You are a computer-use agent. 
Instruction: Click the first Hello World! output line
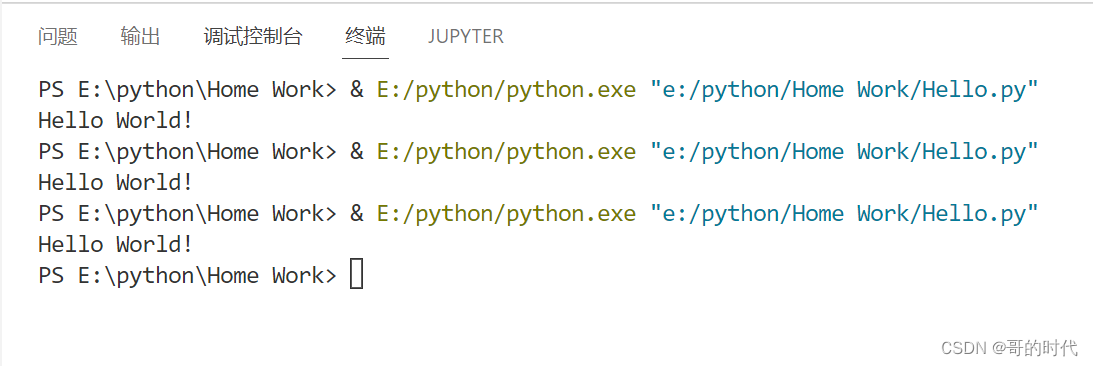coord(115,121)
